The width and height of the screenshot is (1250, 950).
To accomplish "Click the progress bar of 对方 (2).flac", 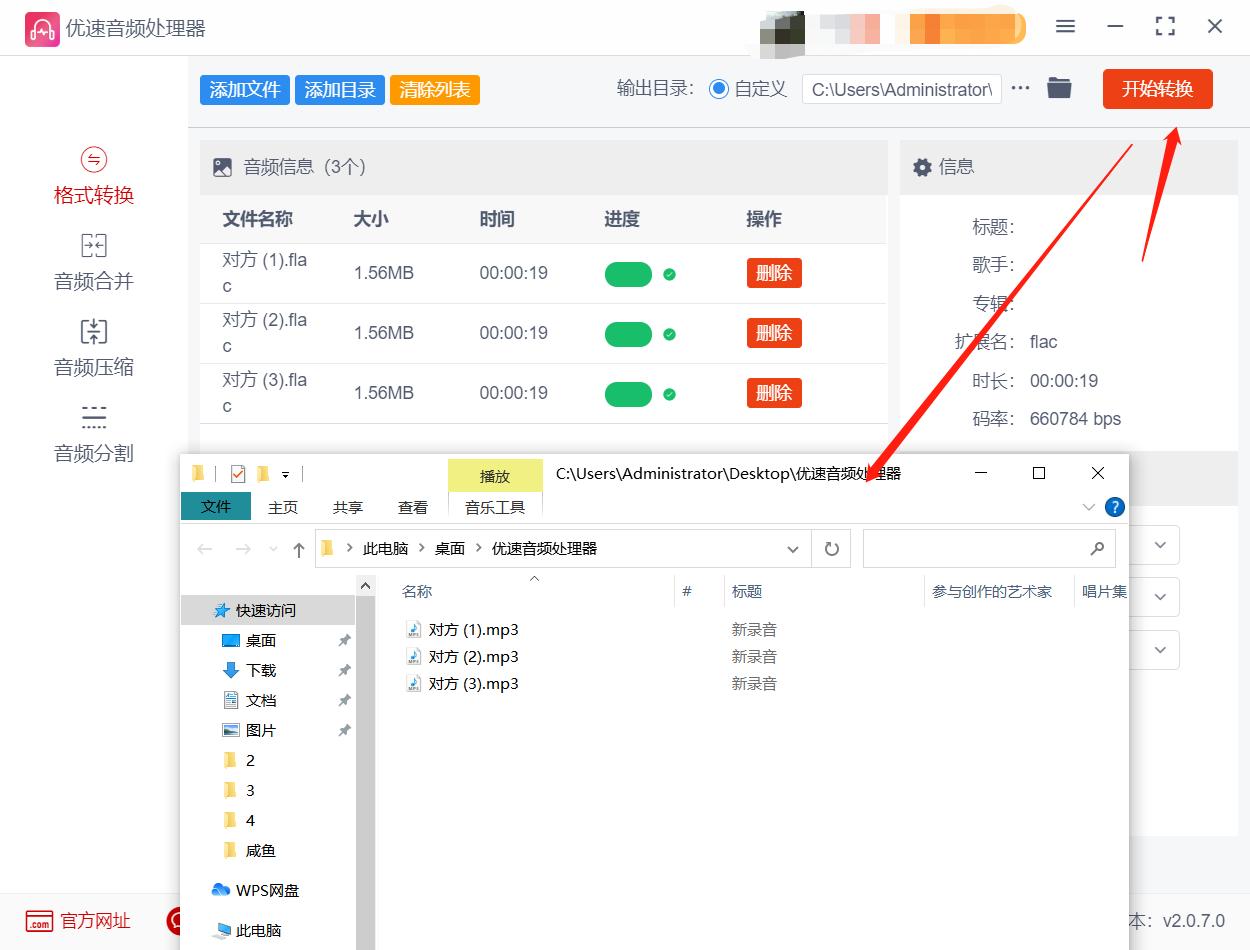I will (x=628, y=333).
